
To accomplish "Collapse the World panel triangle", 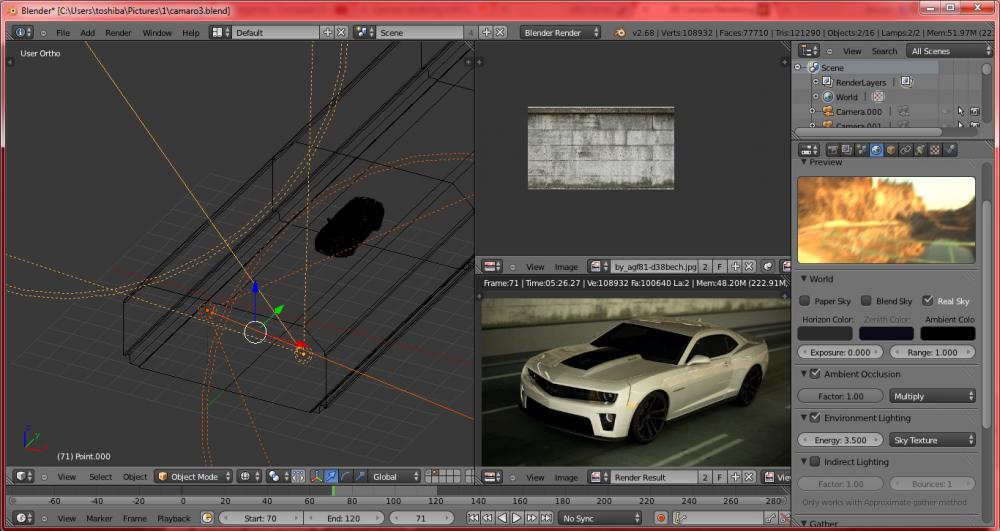I will click(x=804, y=279).
